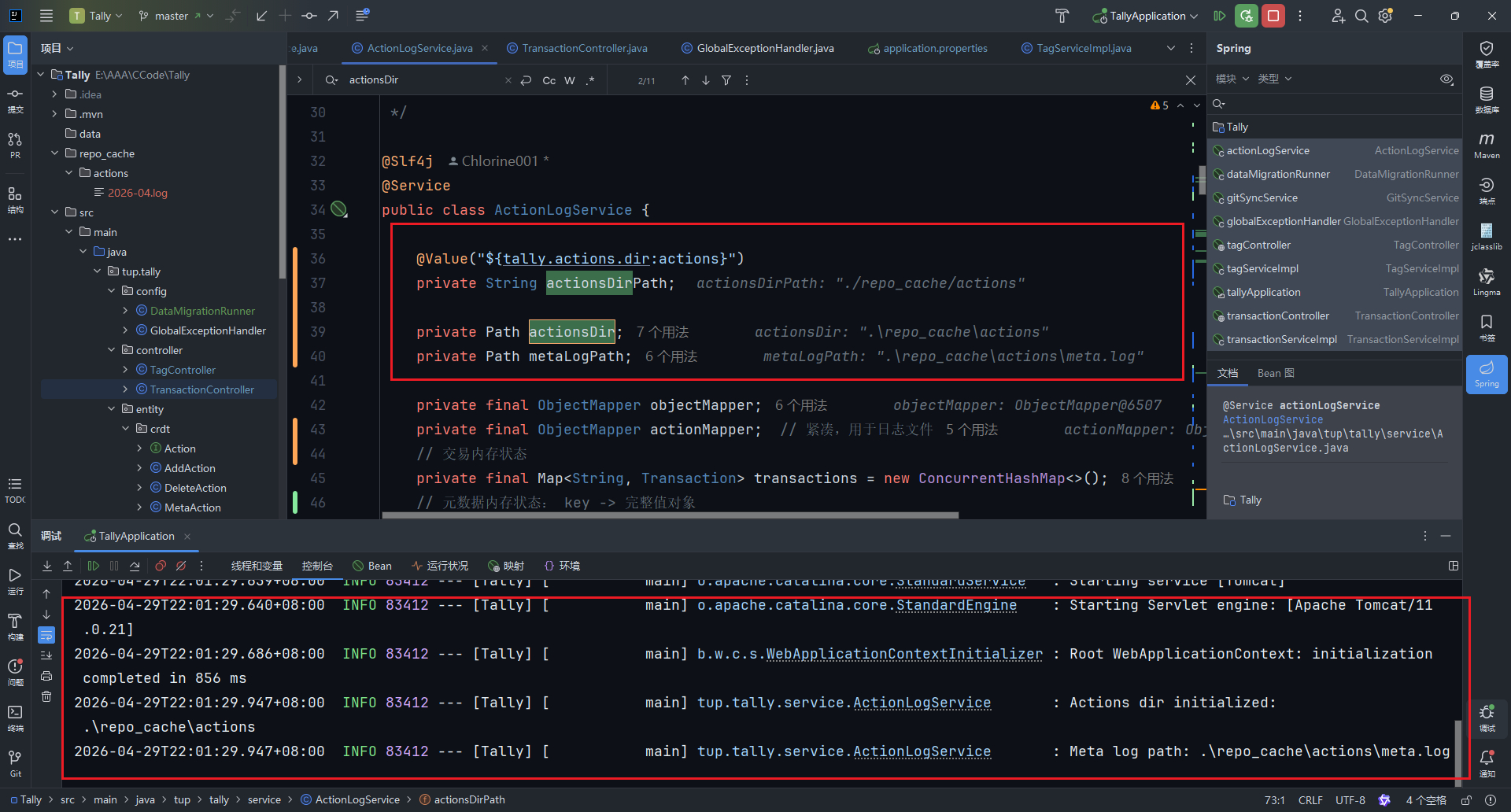This screenshot has height=812, width=1511.
Task: Click the Build project hammer icon
Action: coord(1062,16)
